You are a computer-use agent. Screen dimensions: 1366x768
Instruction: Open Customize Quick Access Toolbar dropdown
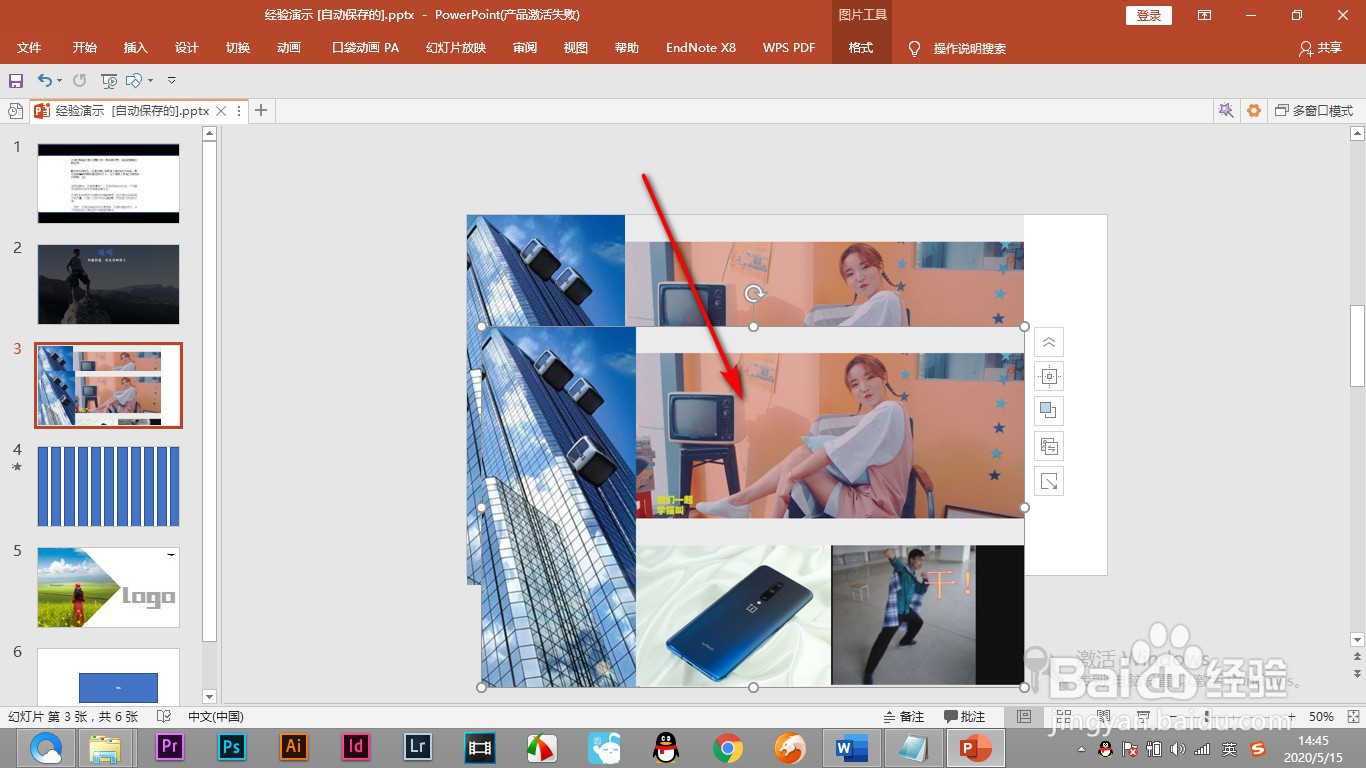(x=171, y=80)
